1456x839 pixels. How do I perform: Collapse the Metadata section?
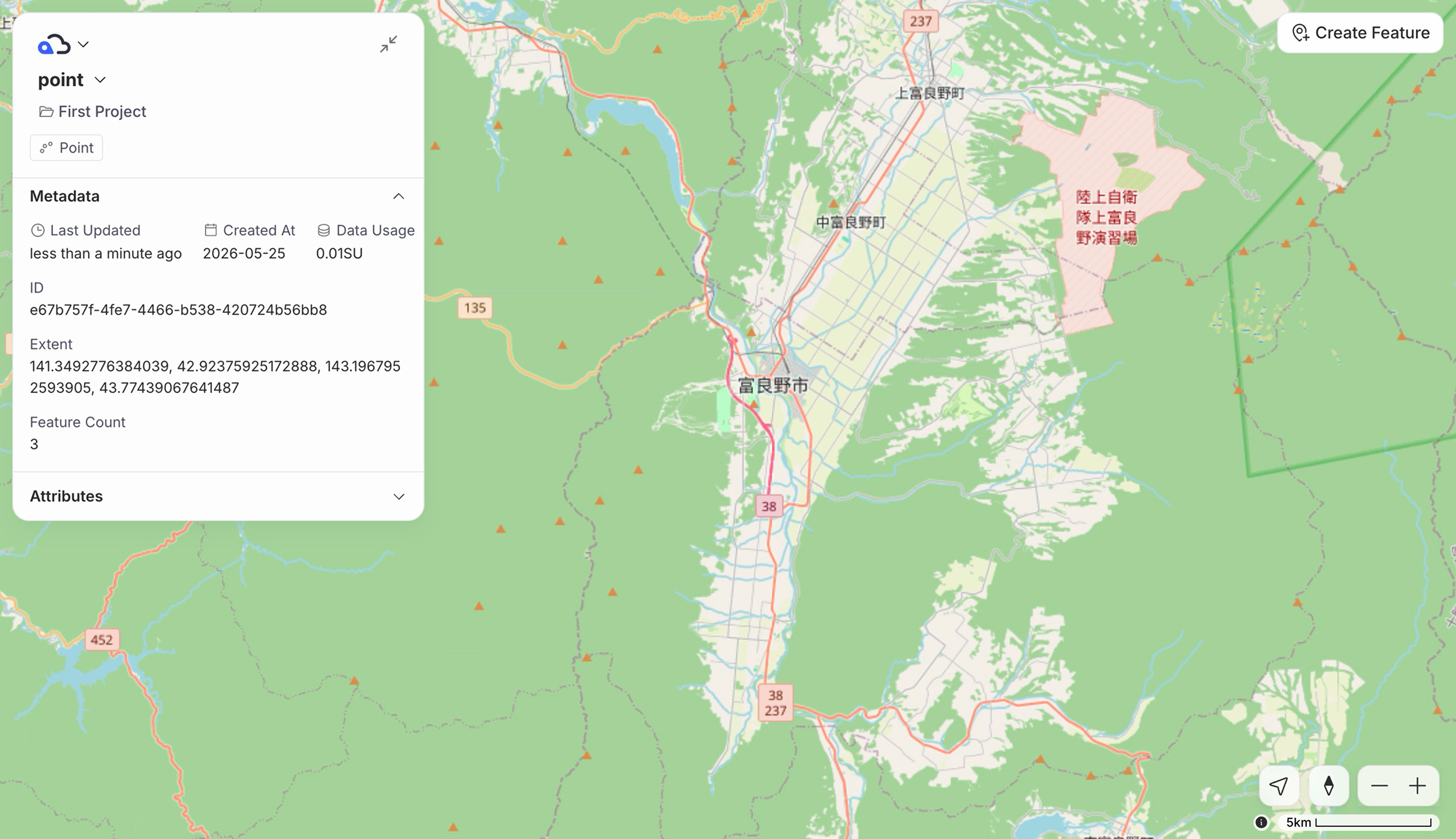point(398,196)
